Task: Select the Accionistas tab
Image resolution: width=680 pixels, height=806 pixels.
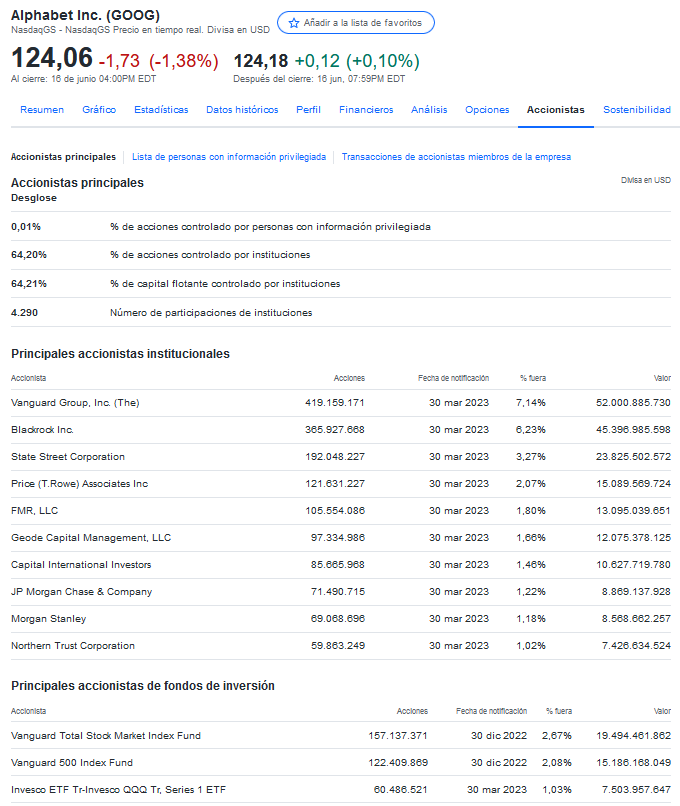Action: 556,109
